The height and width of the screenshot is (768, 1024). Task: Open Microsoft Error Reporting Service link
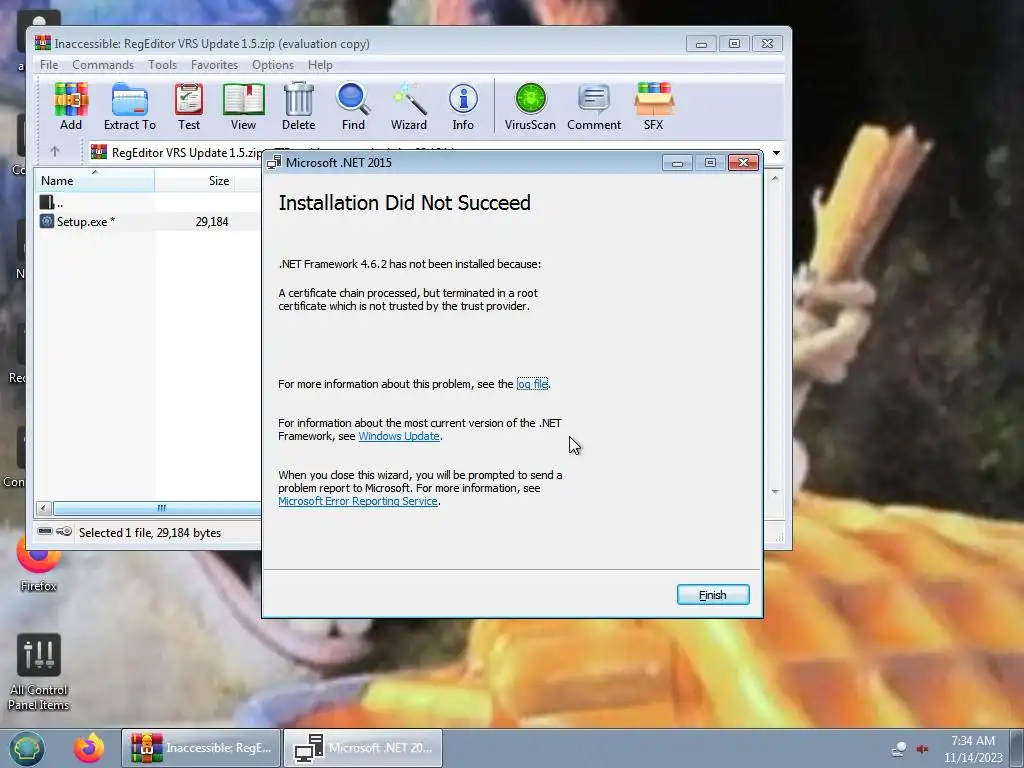click(x=358, y=502)
